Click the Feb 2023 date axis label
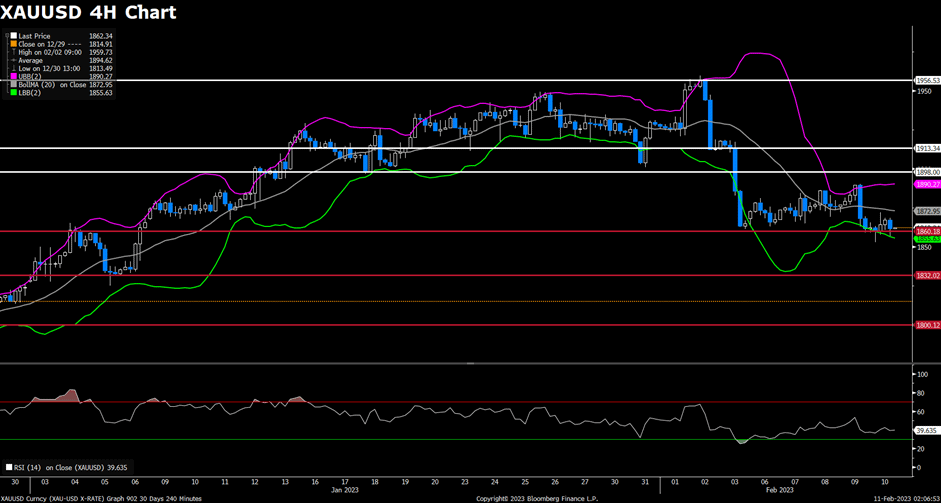Image resolution: width=941 pixels, height=503 pixels. (x=781, y=490)
